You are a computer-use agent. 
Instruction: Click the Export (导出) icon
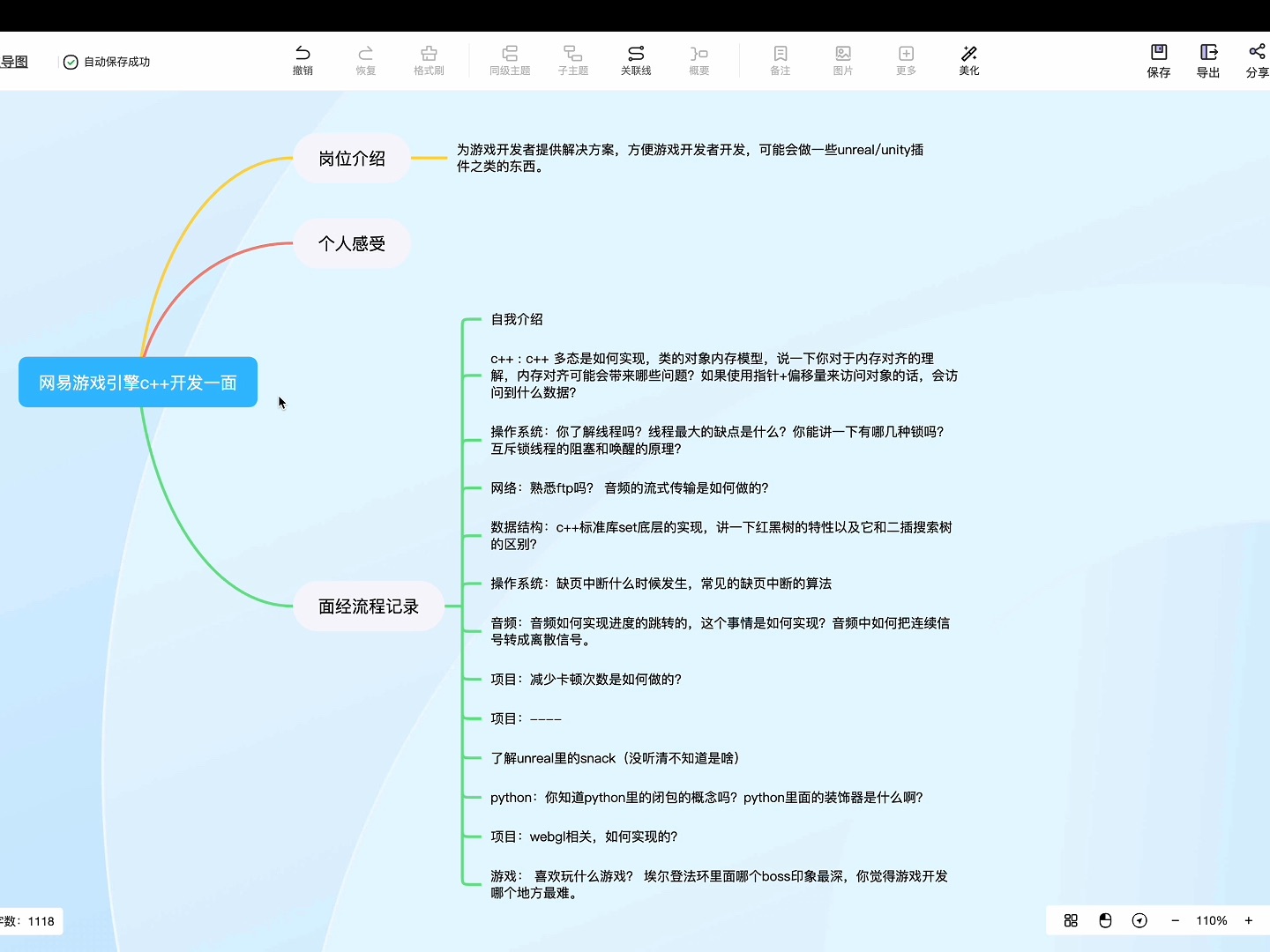1208,62
